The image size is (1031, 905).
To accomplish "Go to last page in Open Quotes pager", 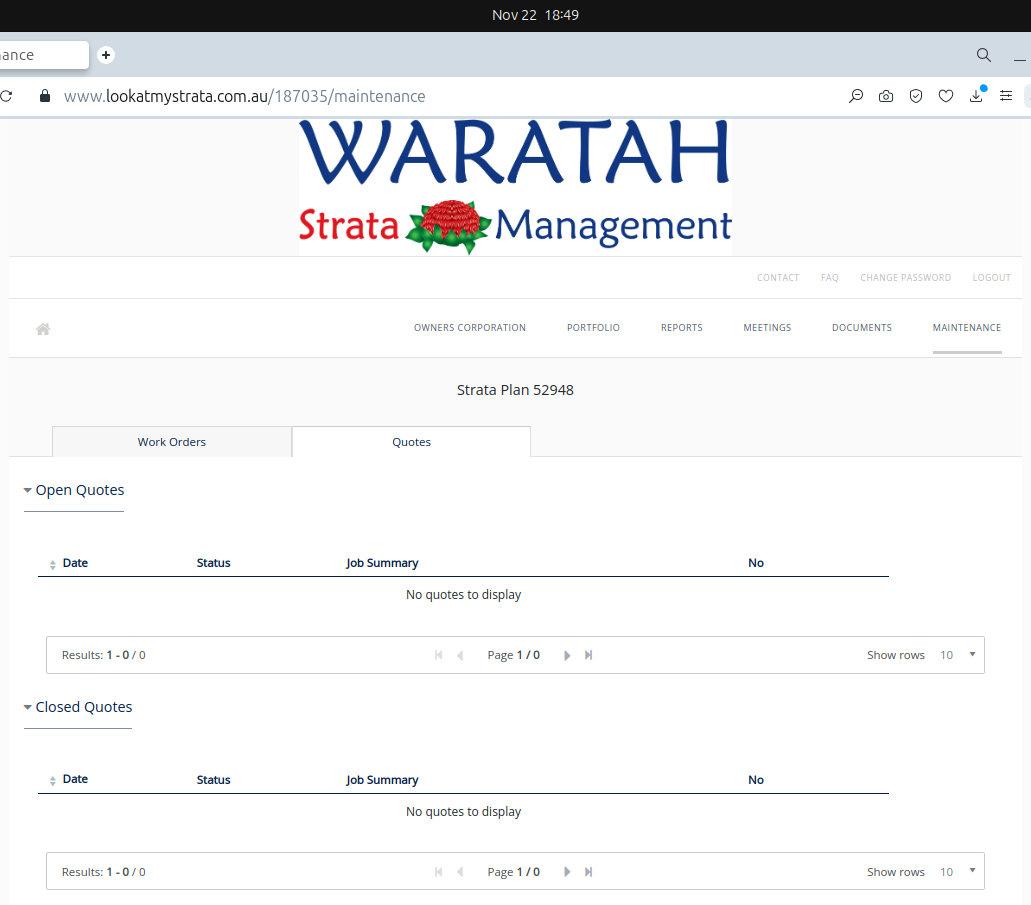I will click(588, 655).
